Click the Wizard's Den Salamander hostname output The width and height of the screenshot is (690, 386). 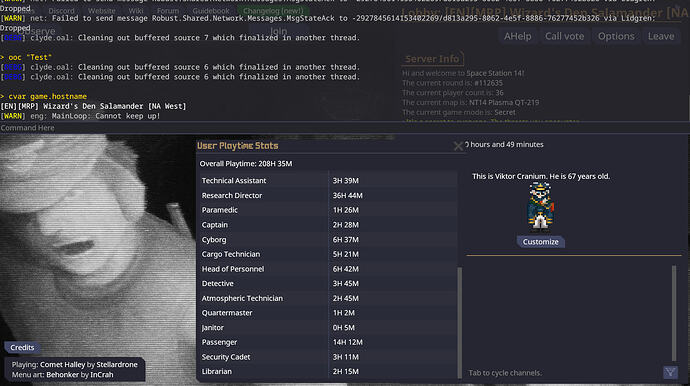click(x=93, y=106)
